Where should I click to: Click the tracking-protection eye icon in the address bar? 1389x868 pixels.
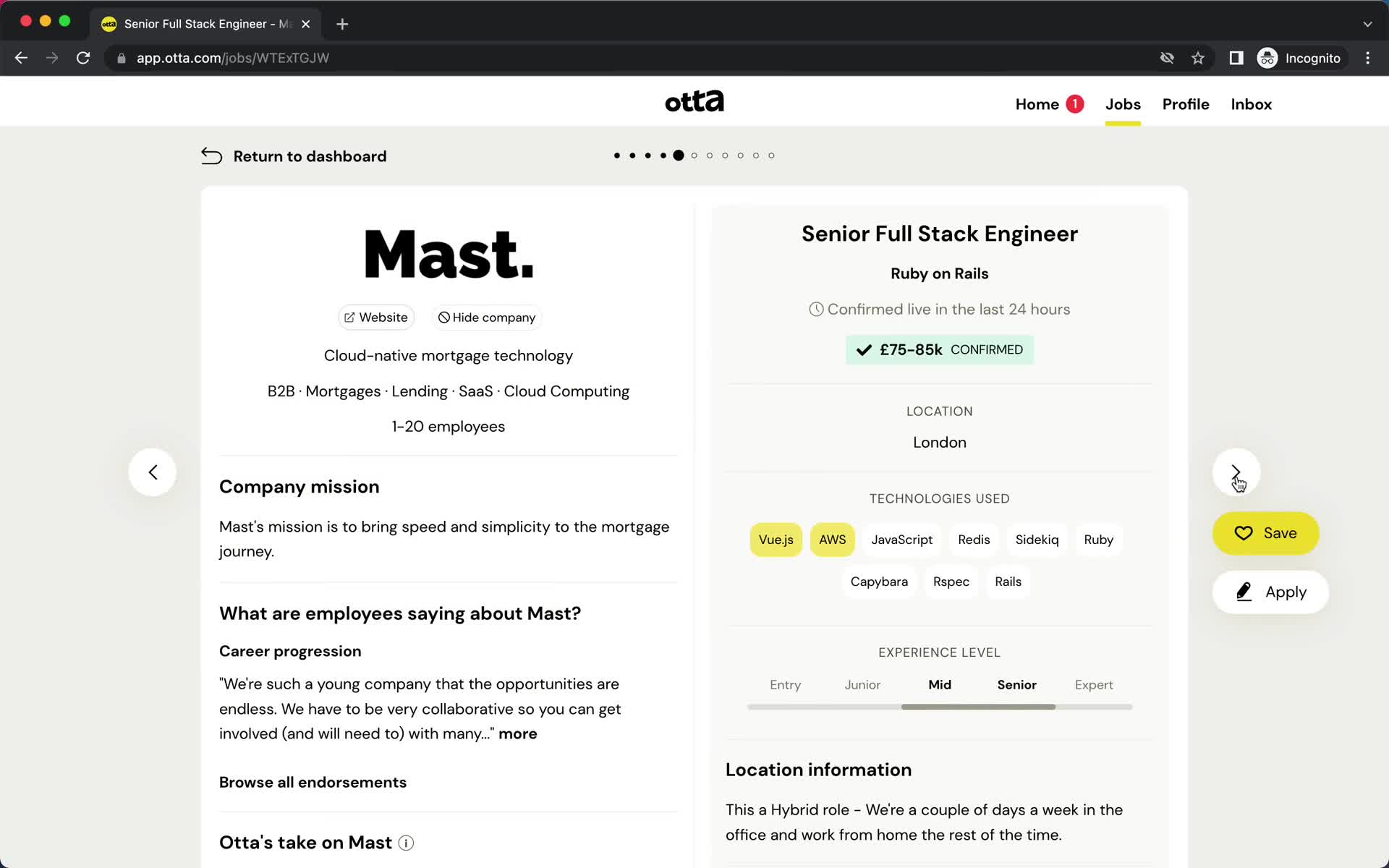tap(1167, 58)
